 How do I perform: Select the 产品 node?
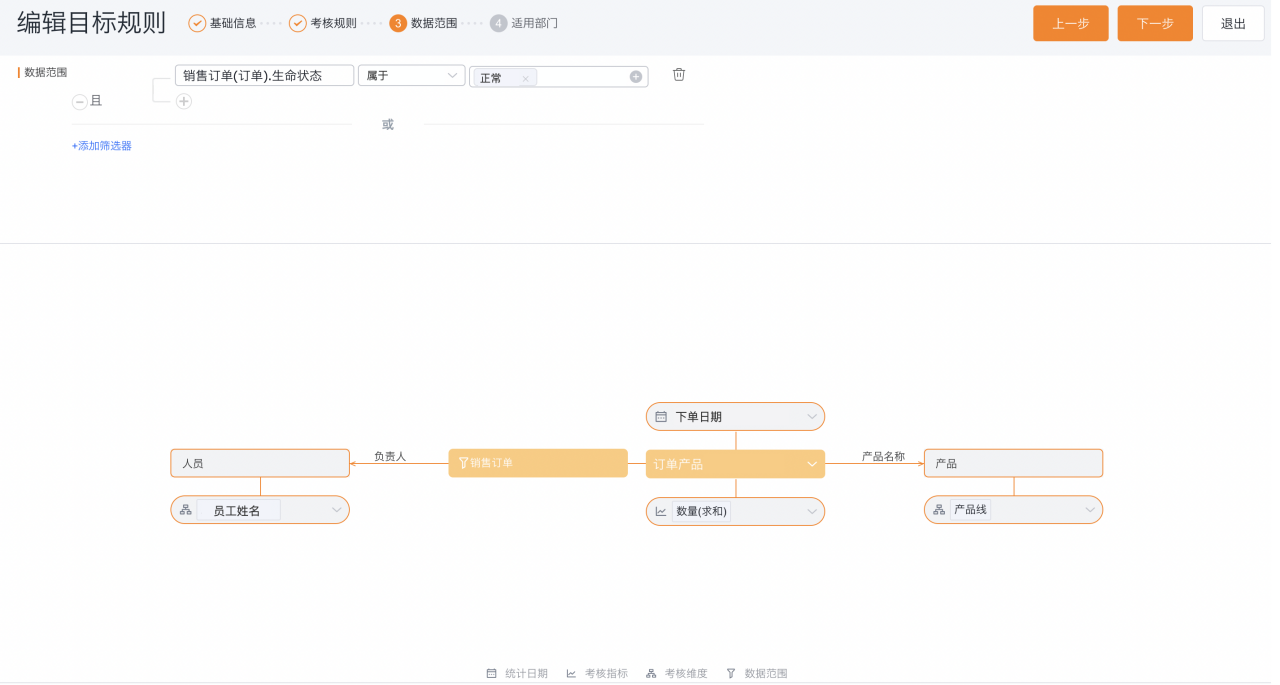1013,463
